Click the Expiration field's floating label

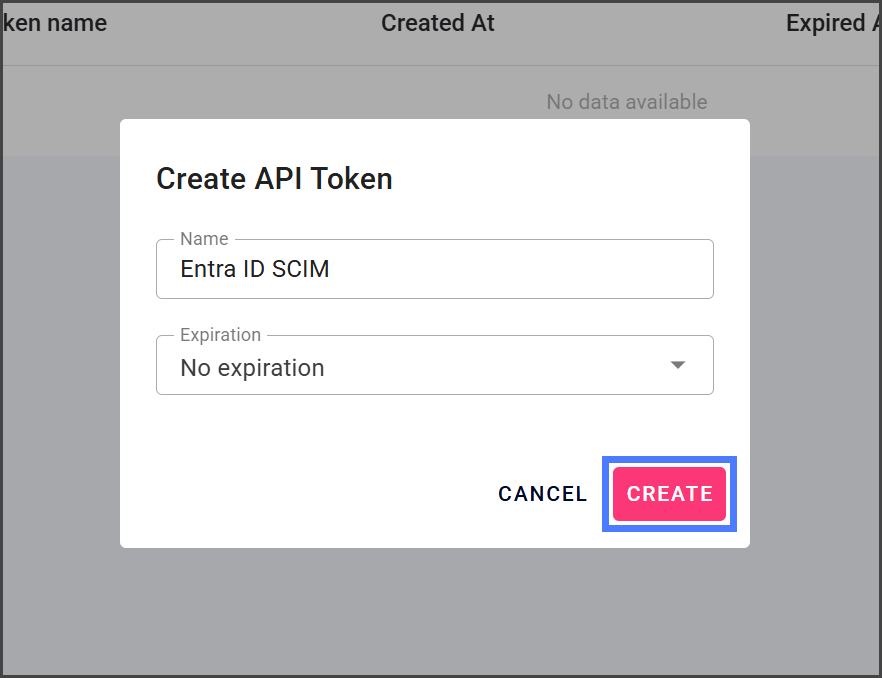pos(220,335)
